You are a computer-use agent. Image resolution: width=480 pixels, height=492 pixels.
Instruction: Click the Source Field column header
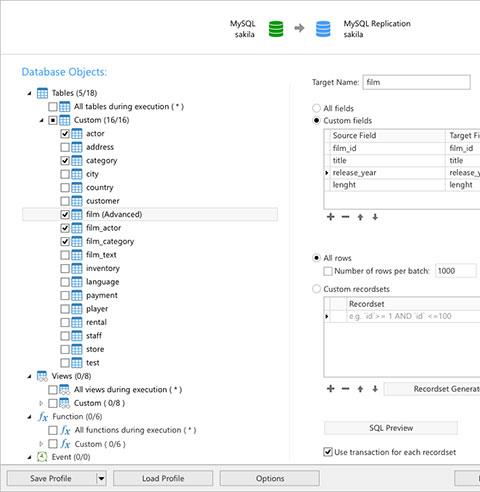pyautogui.click(x=388, y=136)
